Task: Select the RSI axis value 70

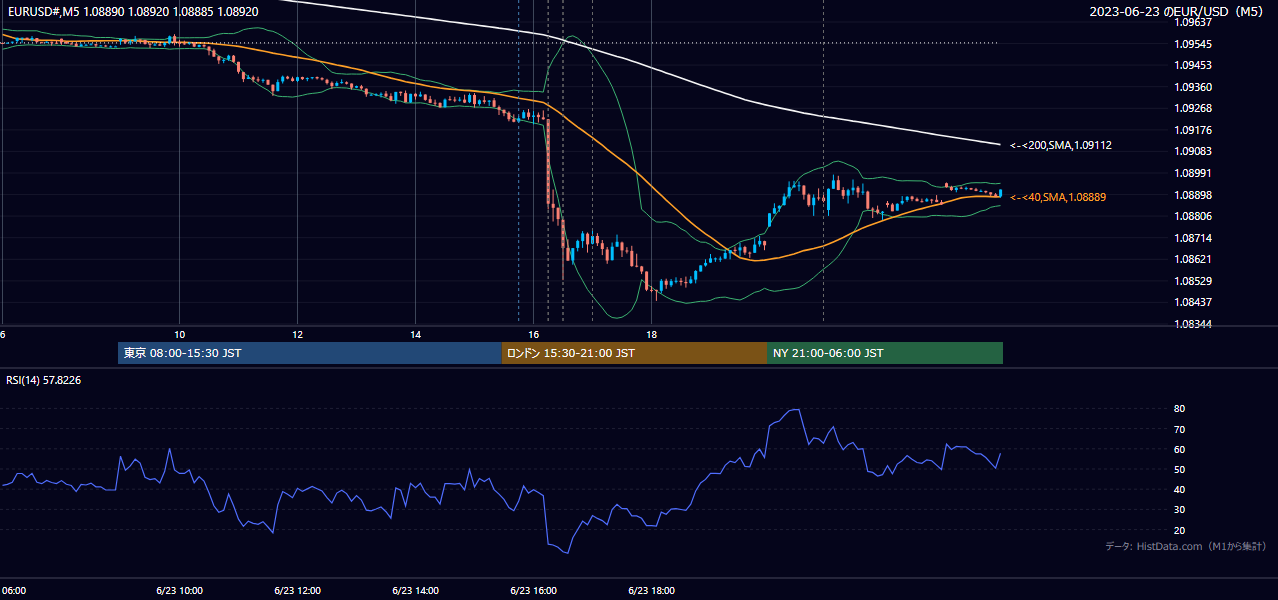Action: click(1180, 429)
